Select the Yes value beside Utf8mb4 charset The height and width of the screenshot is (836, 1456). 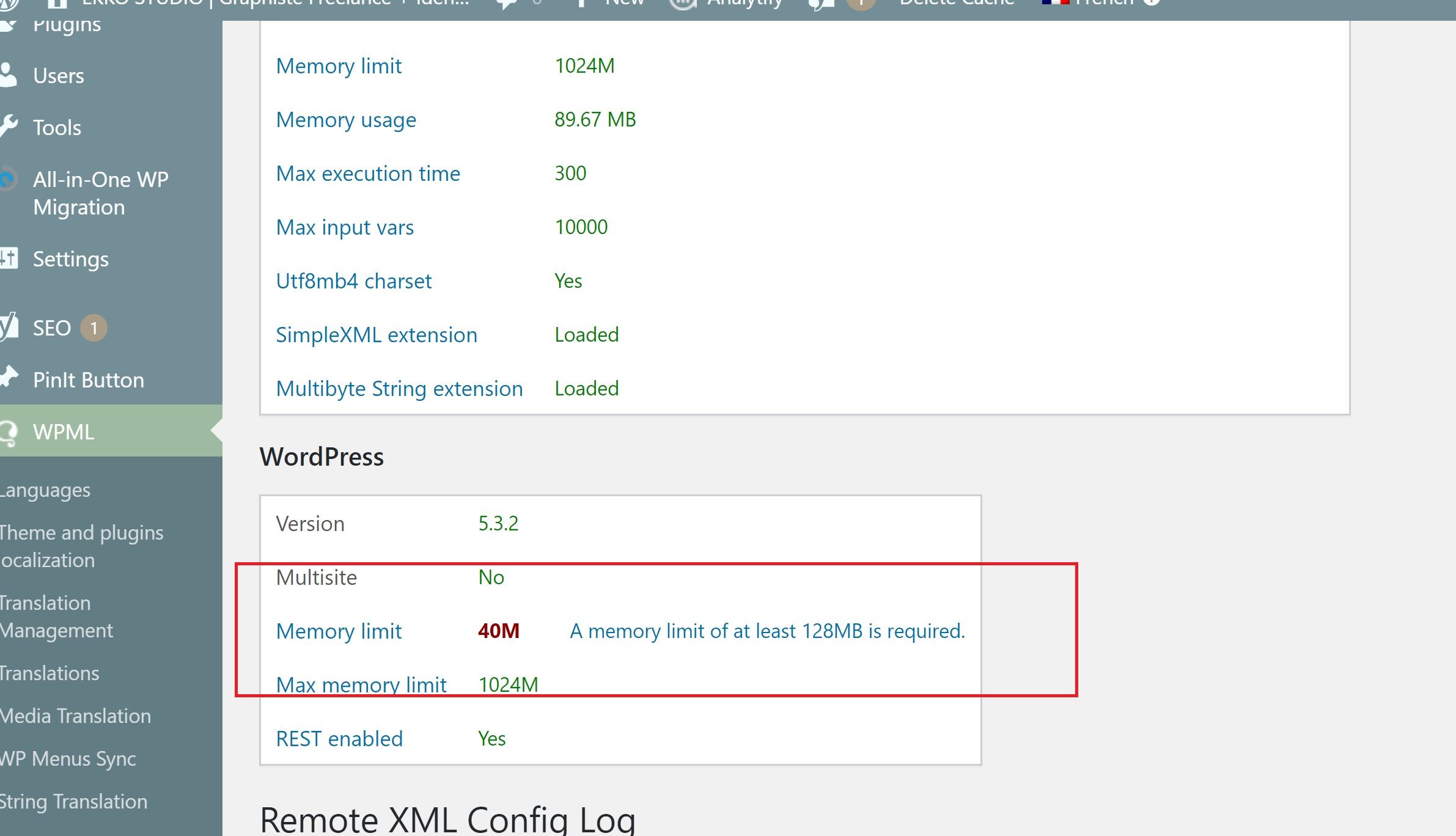tap(568, 281)
